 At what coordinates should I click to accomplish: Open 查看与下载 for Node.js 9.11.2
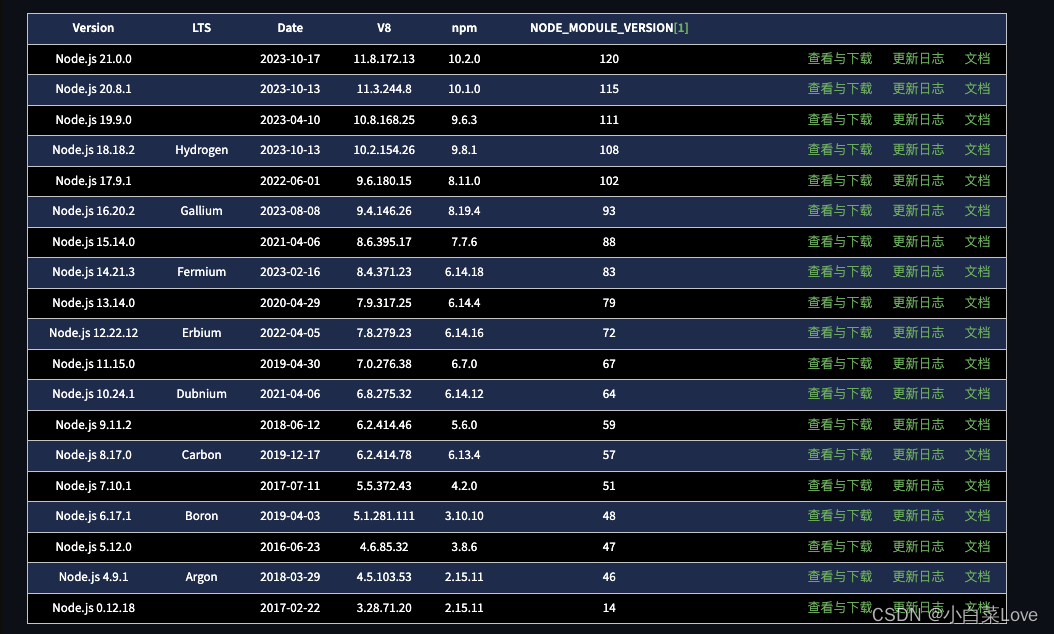click(x=840, y=425)
